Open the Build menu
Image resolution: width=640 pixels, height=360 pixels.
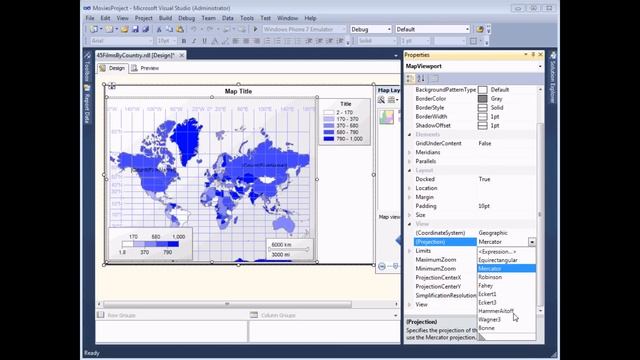pyautogui.click(x=165, y=18)
